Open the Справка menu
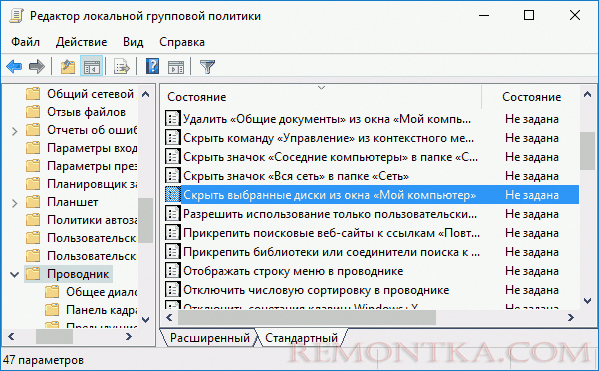Viewport: 599px width, 371px height. [x=182, y=42]
